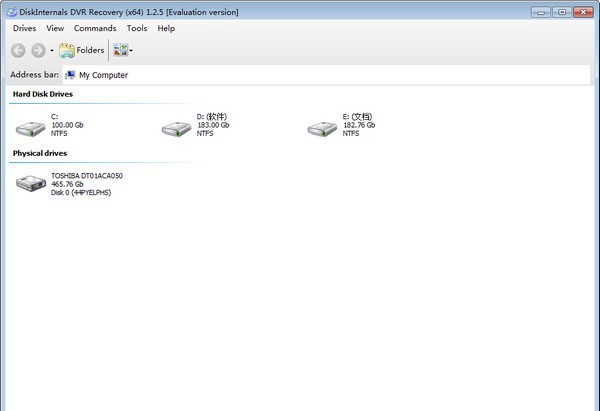The width and height of the screenshot is (600, 411).
Task: Click the TOSHIBA DT01ACA050 name text
Action: point(87,176)
